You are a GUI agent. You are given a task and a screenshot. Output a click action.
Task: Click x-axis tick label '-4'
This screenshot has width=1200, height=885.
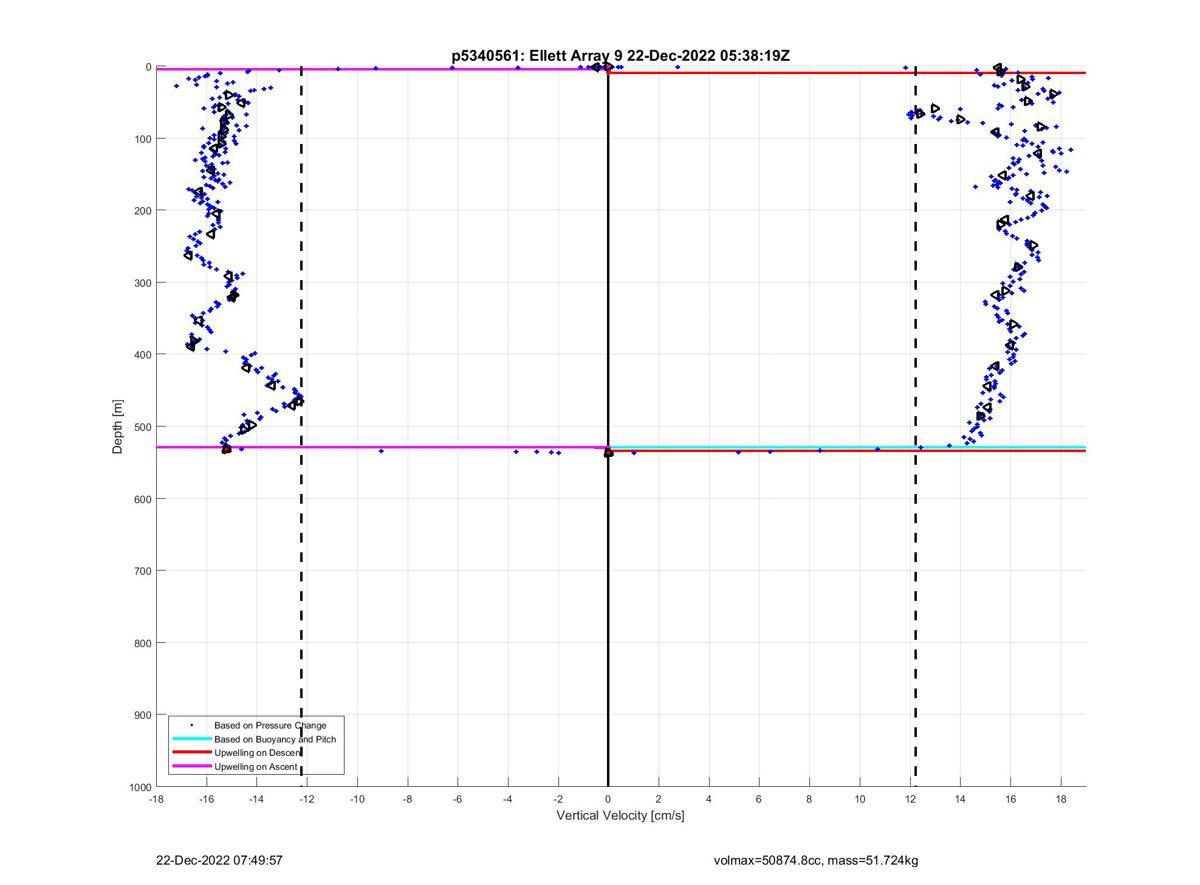coord(507,799)
